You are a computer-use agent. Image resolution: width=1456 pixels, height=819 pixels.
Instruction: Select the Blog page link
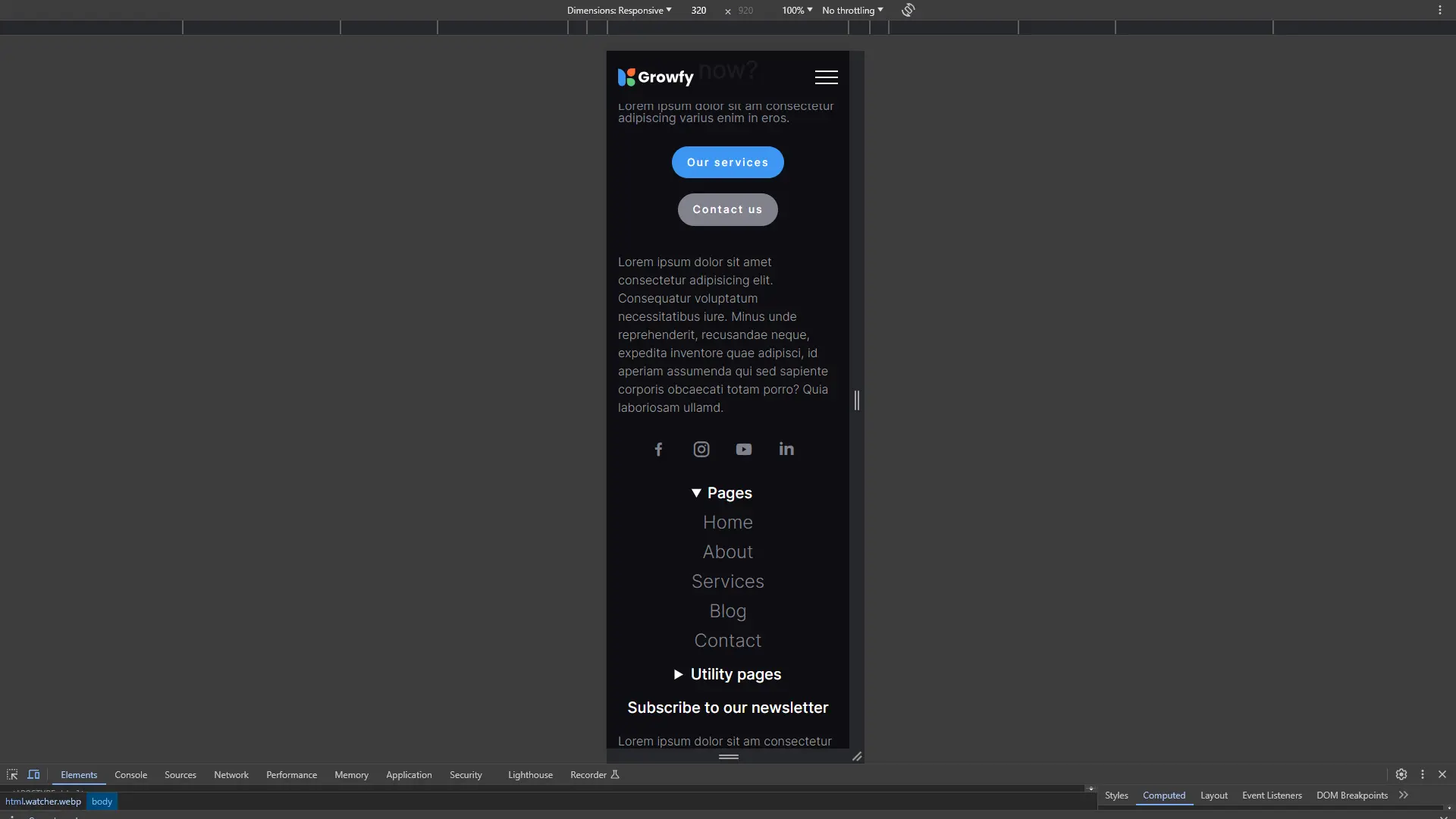727,610
